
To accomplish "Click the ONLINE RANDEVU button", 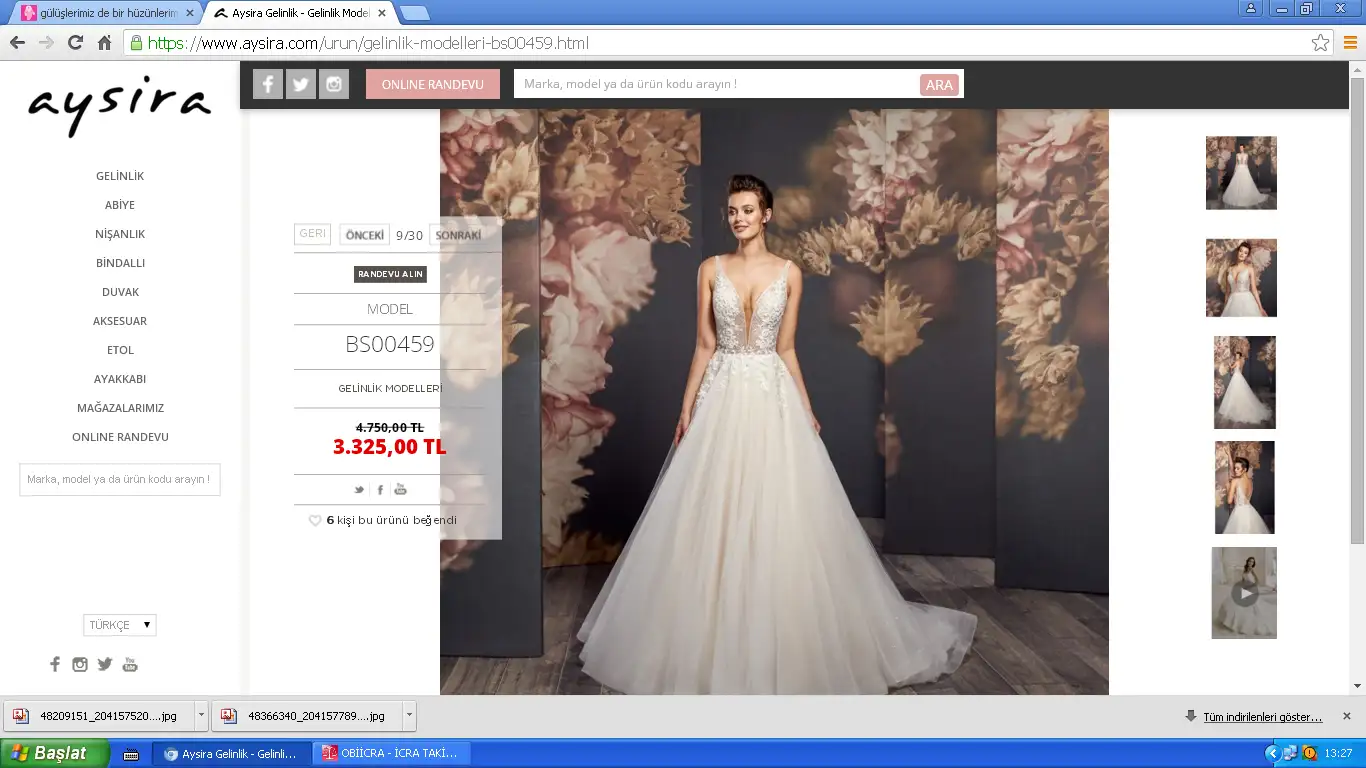I will 432,84.
